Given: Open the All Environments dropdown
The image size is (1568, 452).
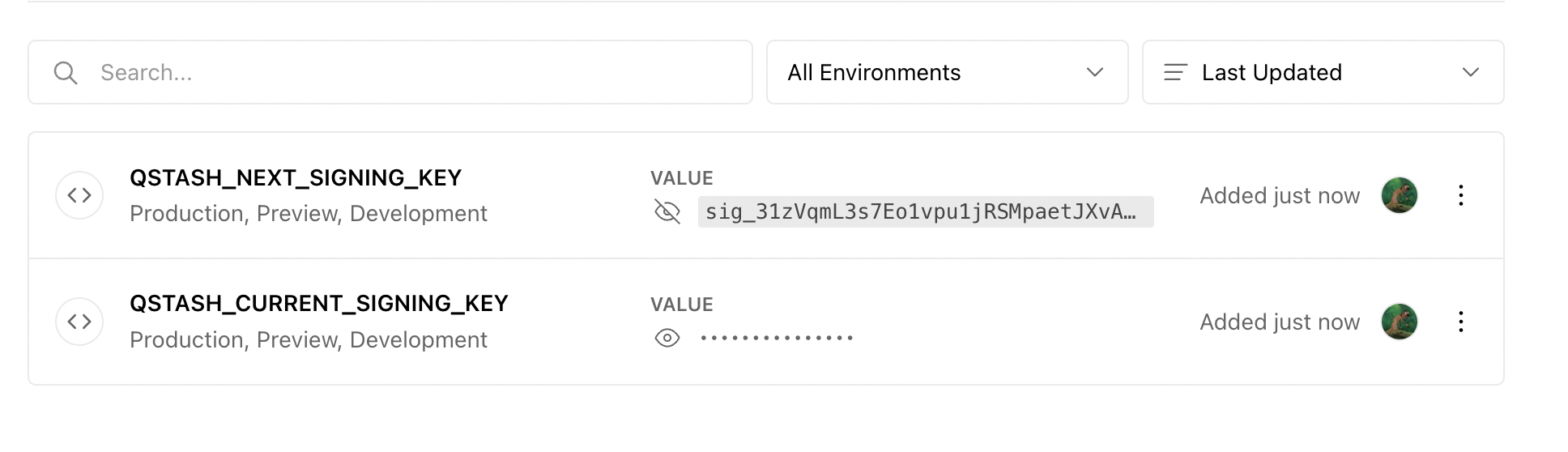Looking at the screenshot, I should click(947, 72).
